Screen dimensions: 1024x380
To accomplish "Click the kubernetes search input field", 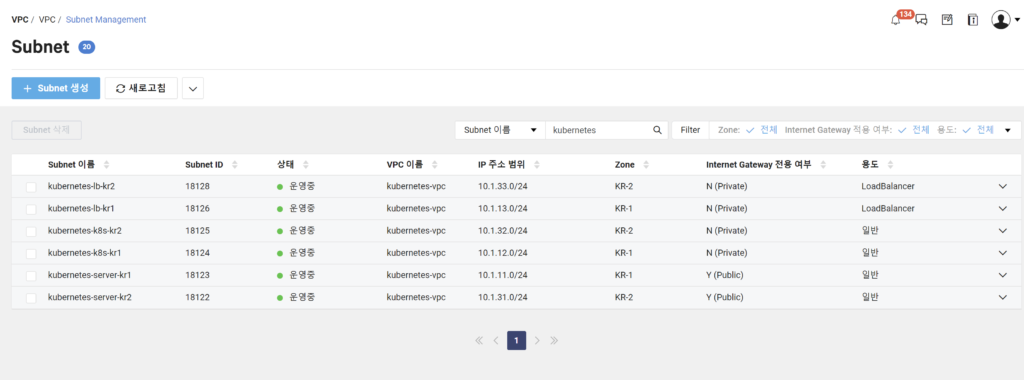I will [x=599, y=130].
